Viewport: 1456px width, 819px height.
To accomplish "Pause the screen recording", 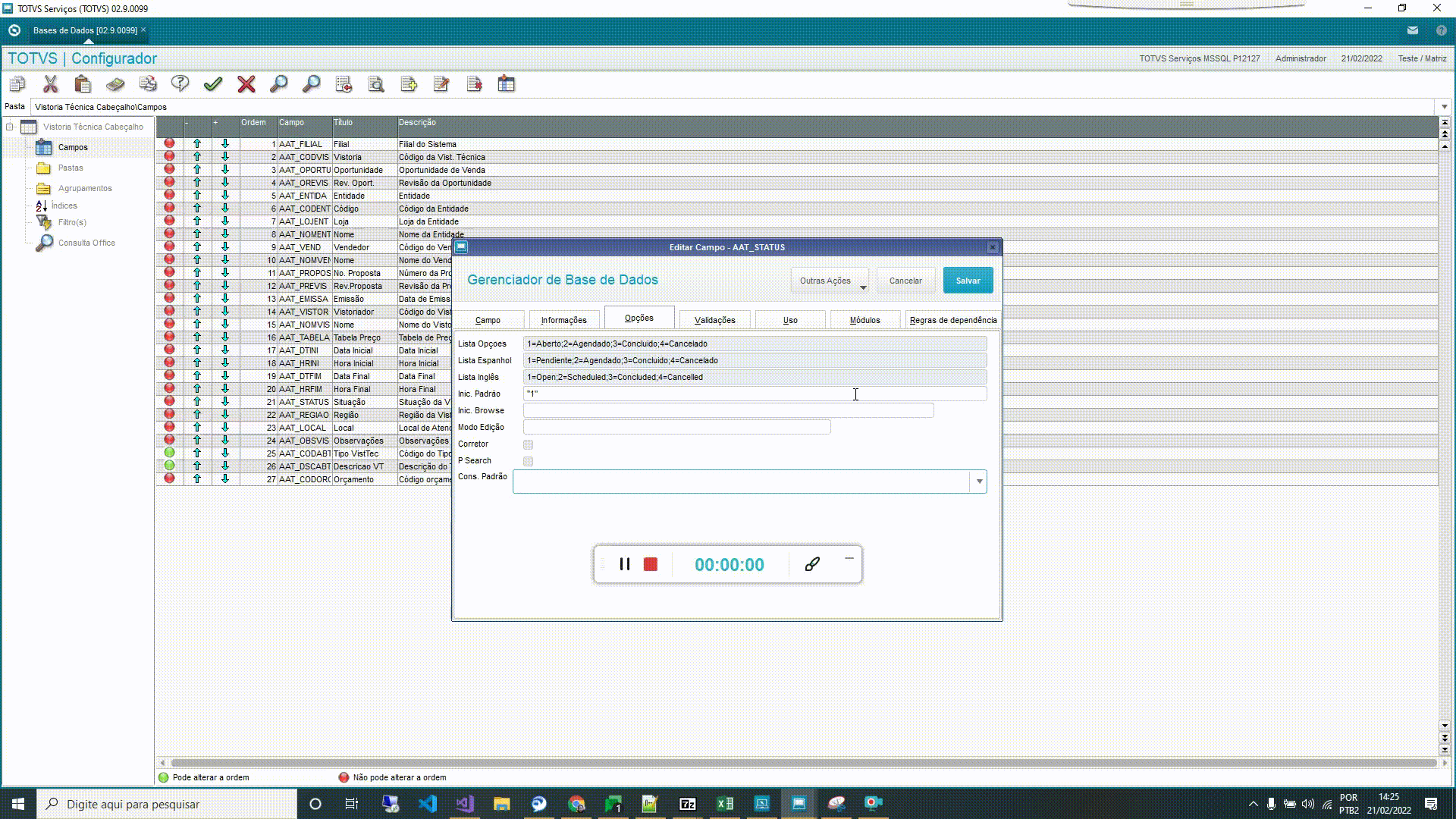I will pos(624,564).
